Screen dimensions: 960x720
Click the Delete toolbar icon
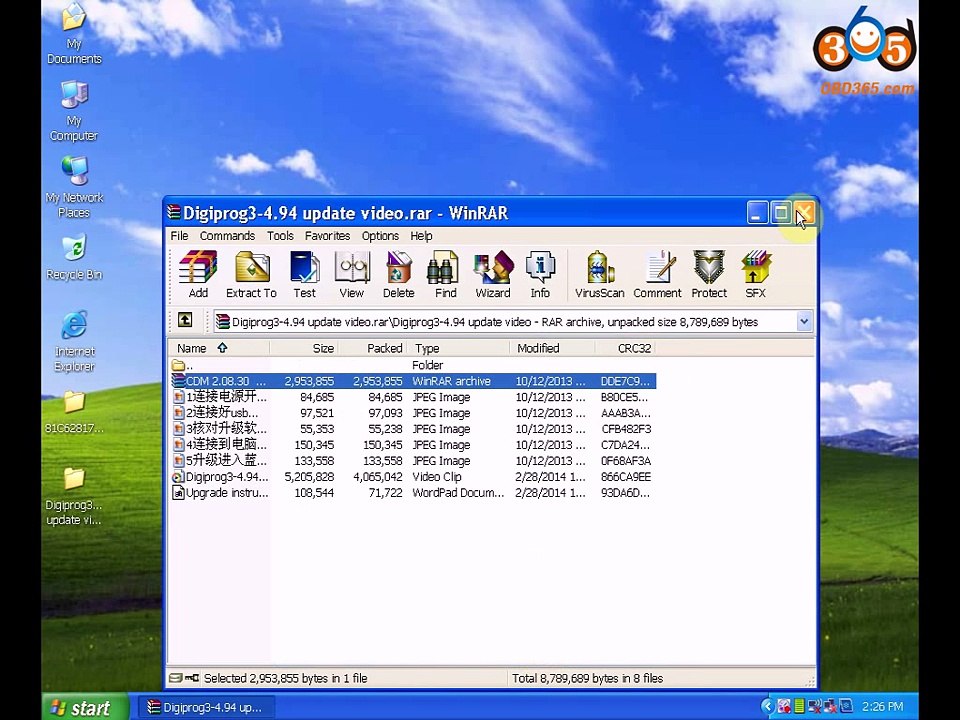[x=399, y=274]
